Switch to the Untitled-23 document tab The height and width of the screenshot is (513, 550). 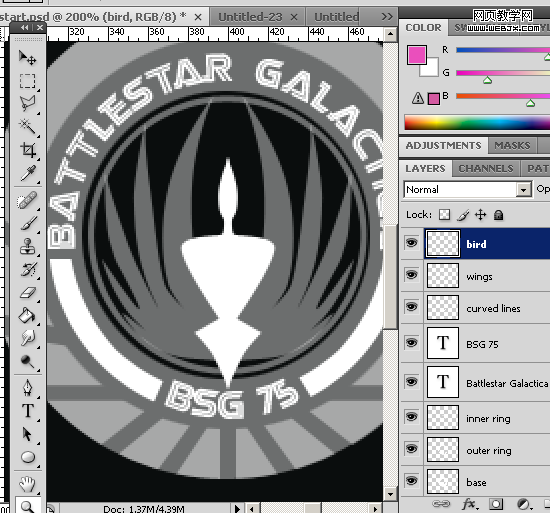click(x=250, y=17)
